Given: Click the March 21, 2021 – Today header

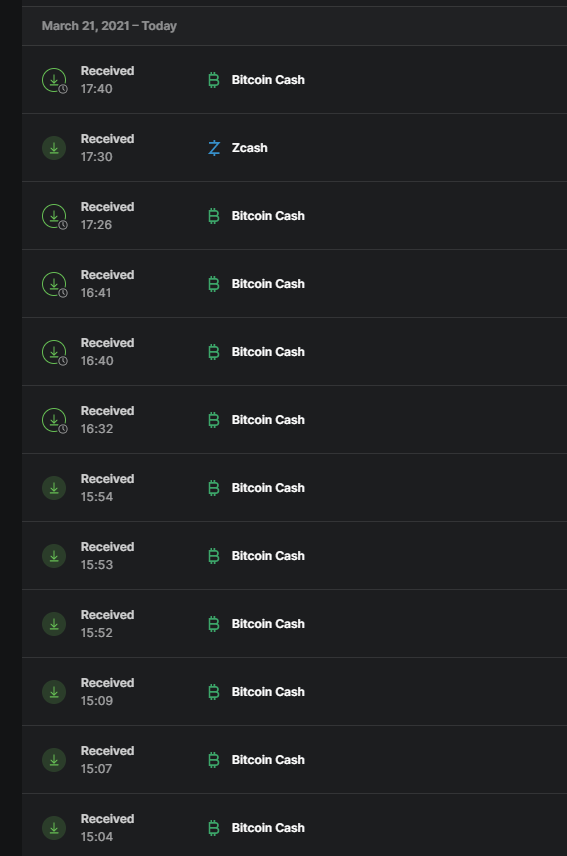Looking at the screenshot, I should 109,26.
